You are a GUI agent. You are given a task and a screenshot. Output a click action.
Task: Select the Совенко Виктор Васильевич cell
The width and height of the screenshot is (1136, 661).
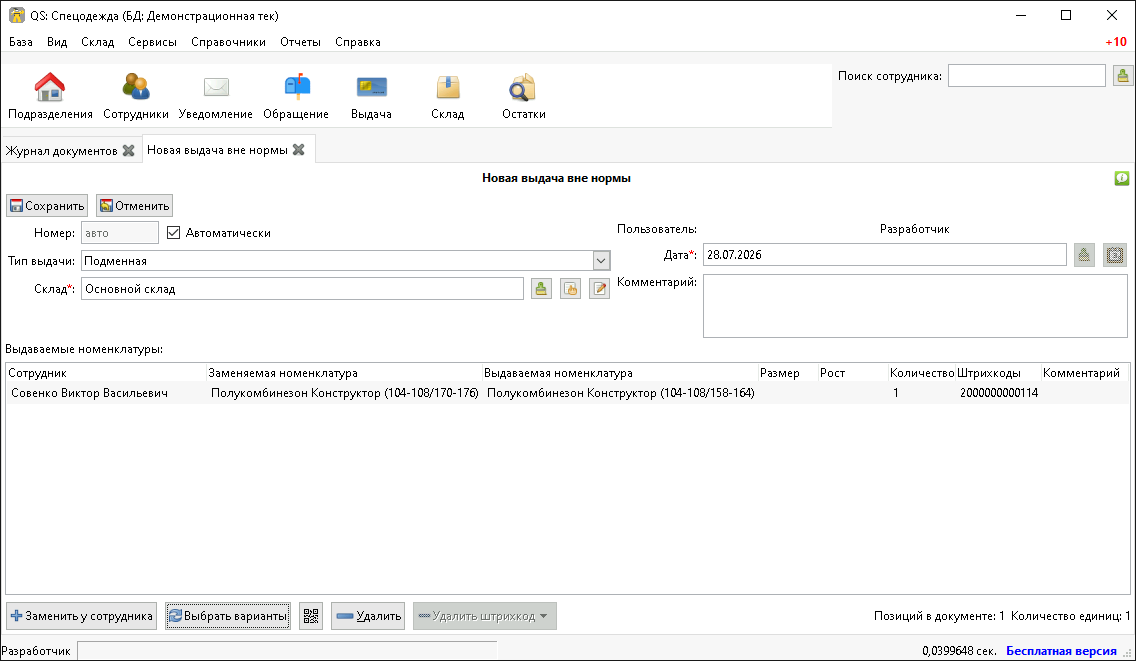[106, 393]
